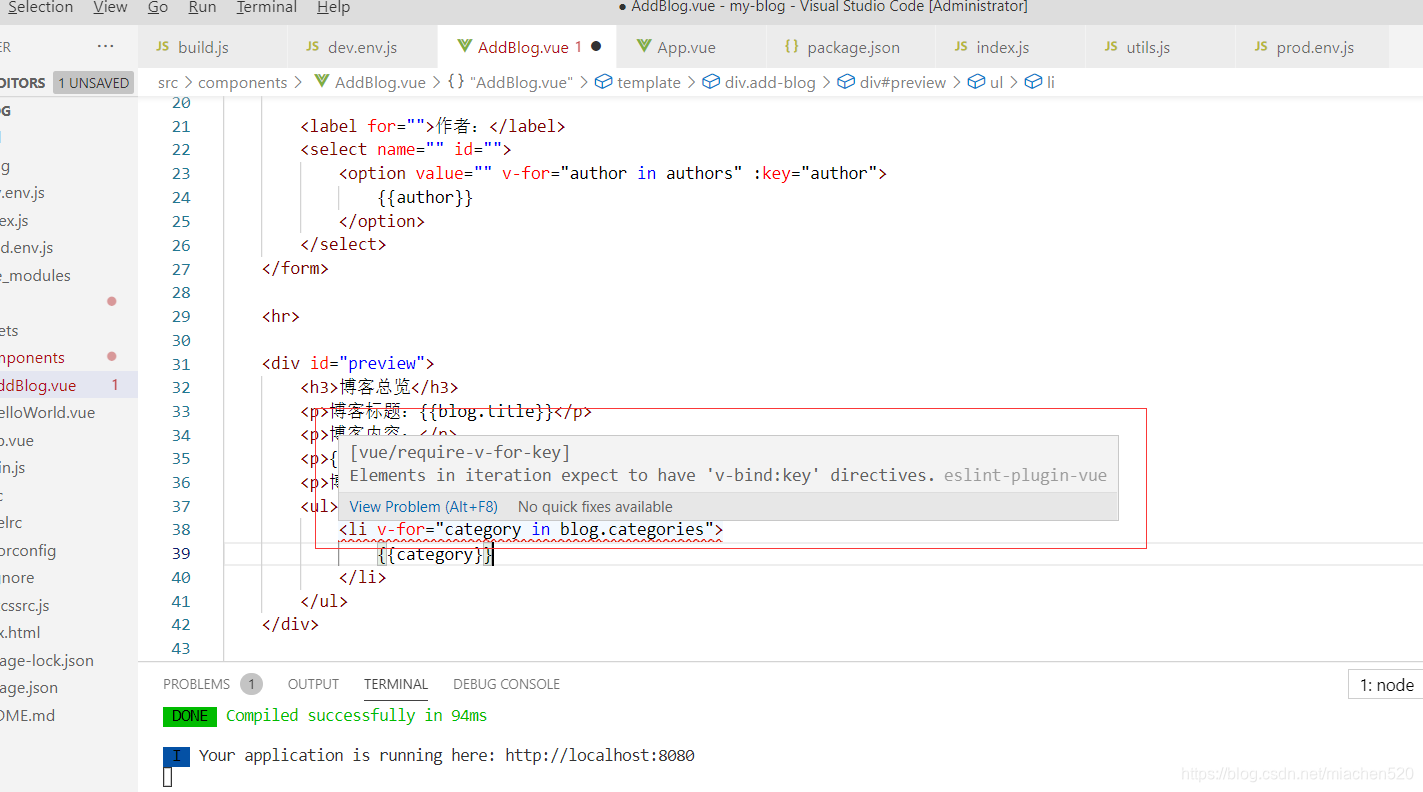Viewport: 1423px width, 792px height.
Task: Click the green DONE badge in terminal
Action: pyautogui.click(x=189, y=716)
